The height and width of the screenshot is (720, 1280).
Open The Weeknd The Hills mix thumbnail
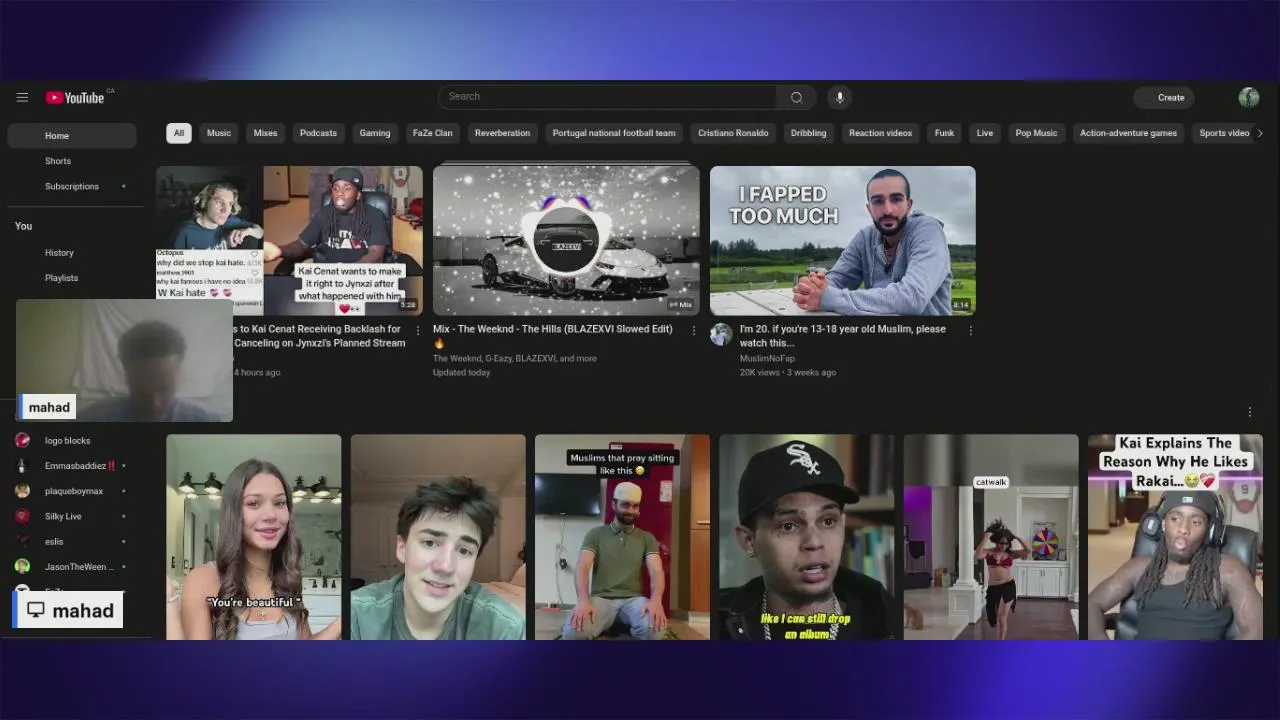[x=566, y=240]
